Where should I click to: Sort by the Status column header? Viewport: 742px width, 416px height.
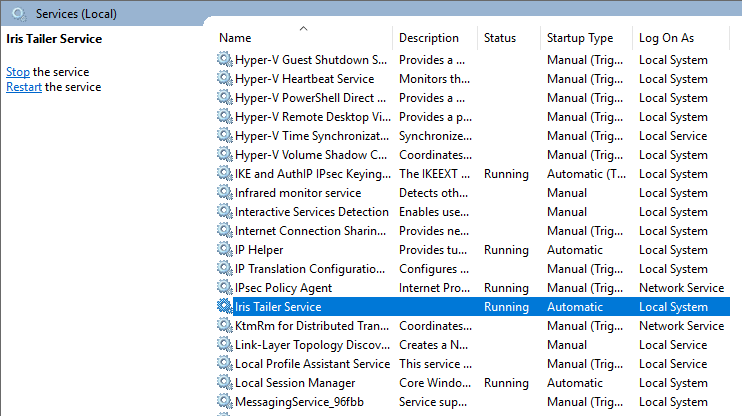500,38
